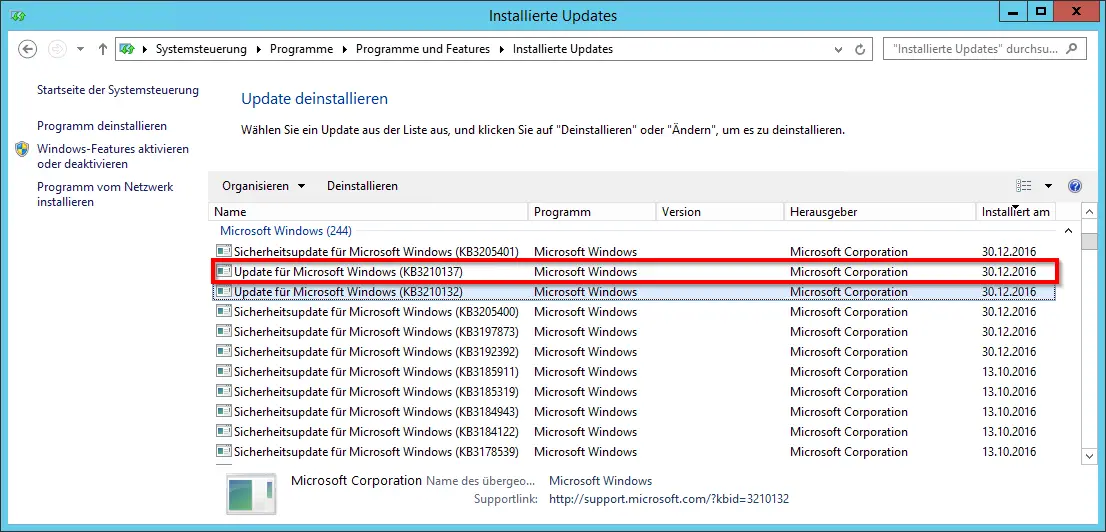Select the KB3184943 security update

click(634, 412)
